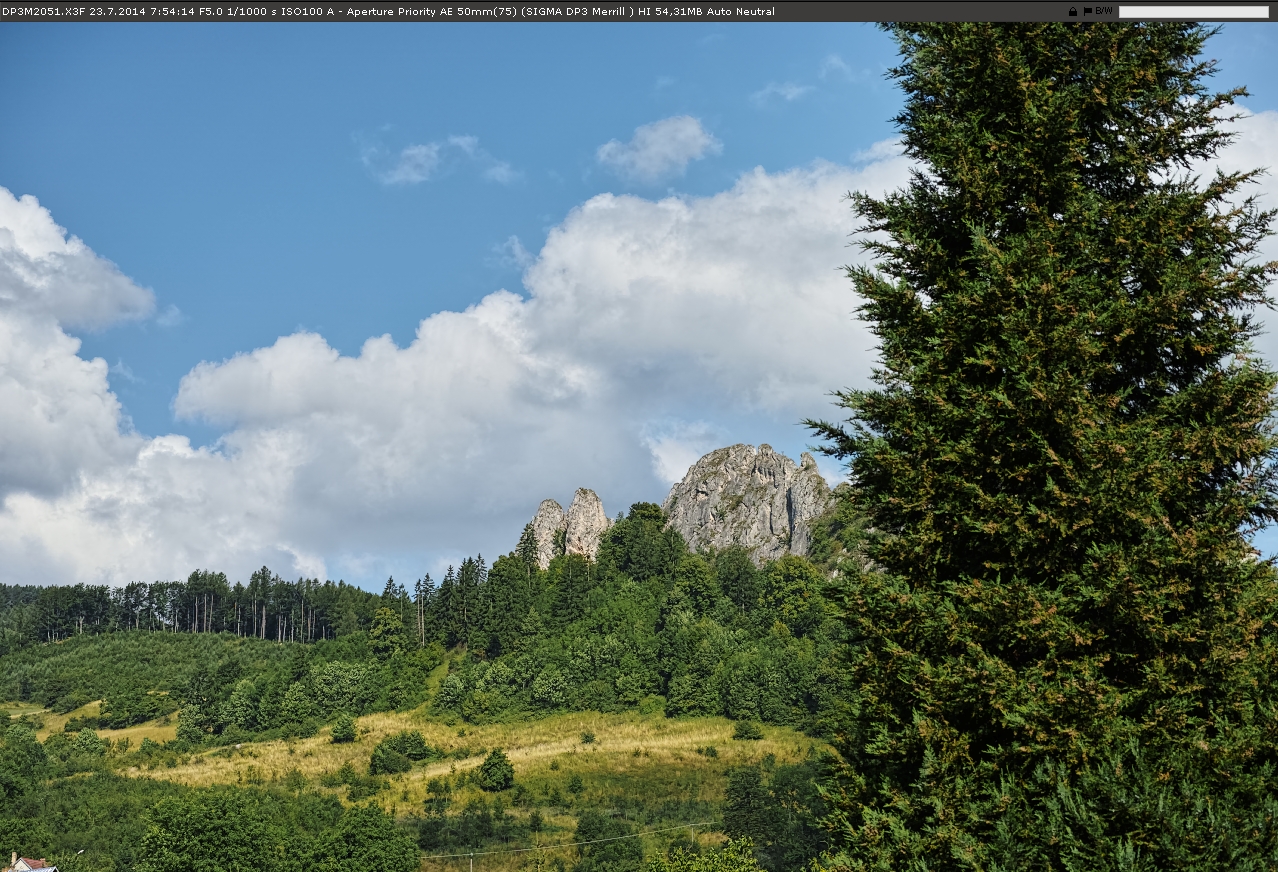
Task: Click the Auto white balance label
Action: click(x=720, y=12)
